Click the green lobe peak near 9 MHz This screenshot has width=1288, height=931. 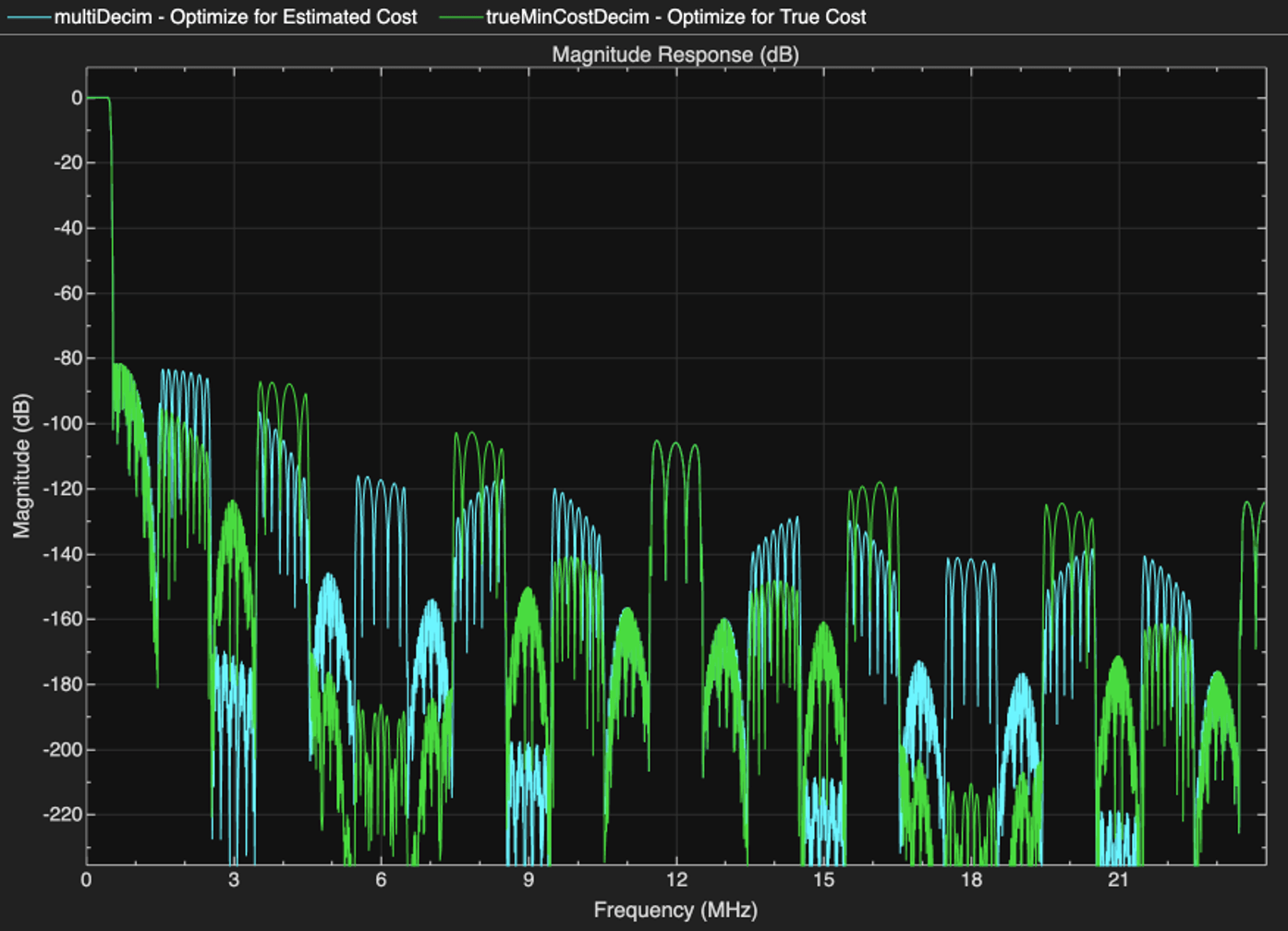[529, 588]
